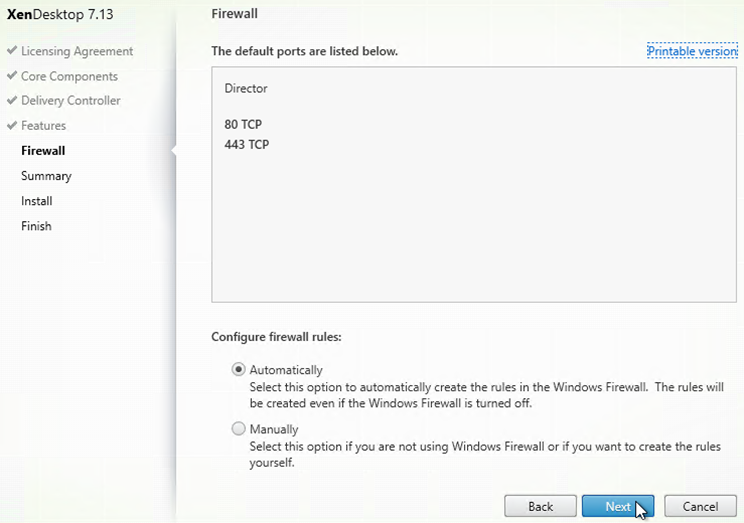Screen dimensions: 744x523
Task: Click the Licensing Agreement checkmark icon
Action: click(12, 50)
